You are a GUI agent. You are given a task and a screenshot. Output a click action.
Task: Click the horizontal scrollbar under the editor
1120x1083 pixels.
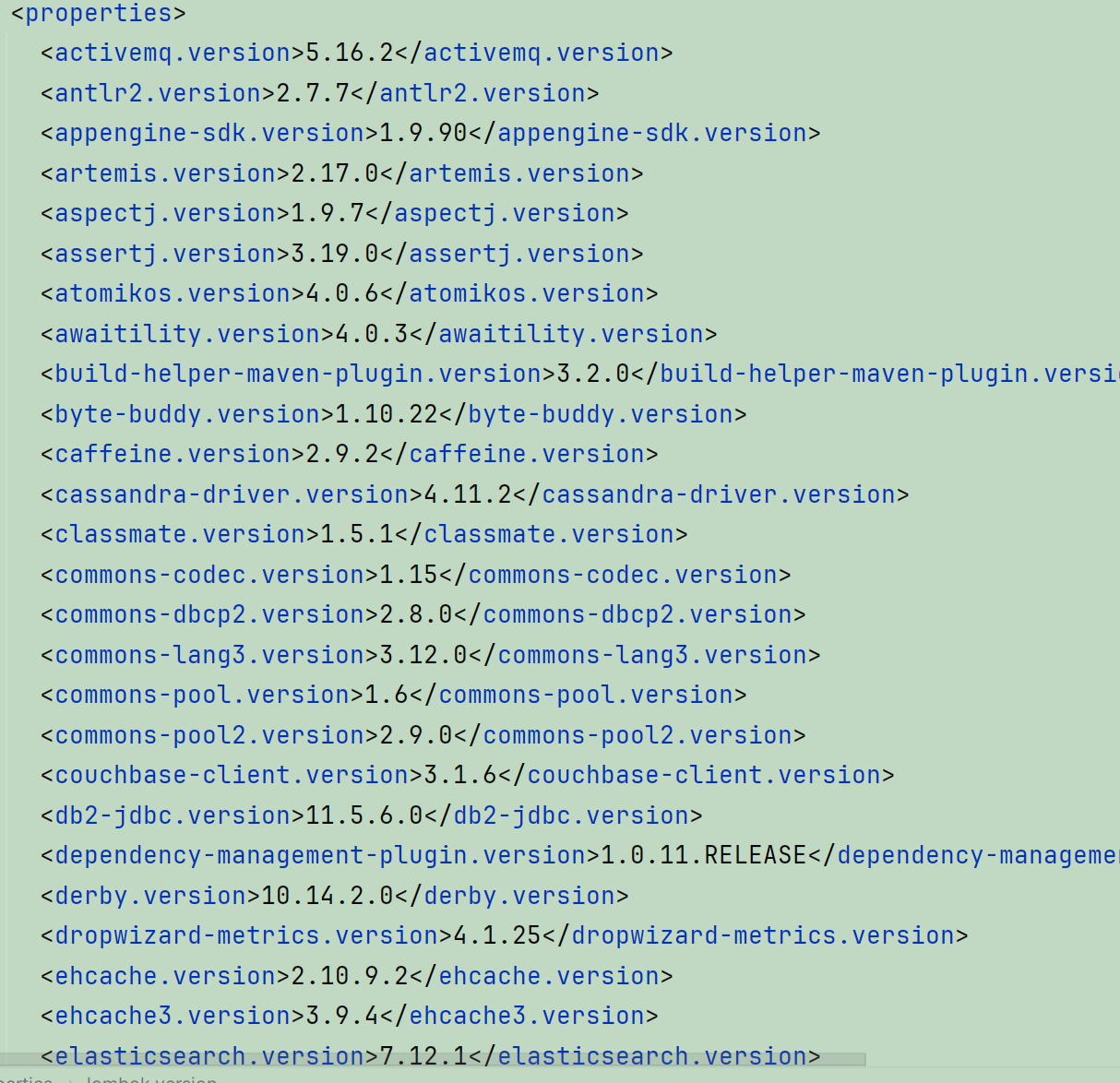tap(433, 1059)
